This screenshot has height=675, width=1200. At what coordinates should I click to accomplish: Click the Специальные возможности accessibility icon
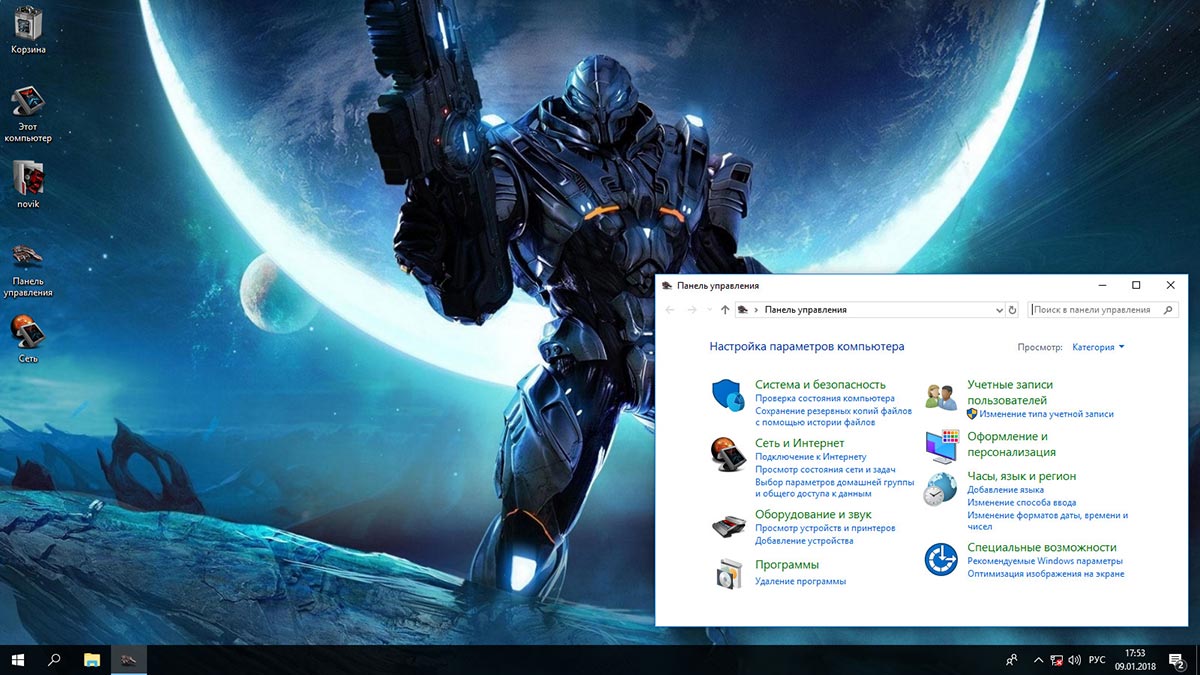940,560
